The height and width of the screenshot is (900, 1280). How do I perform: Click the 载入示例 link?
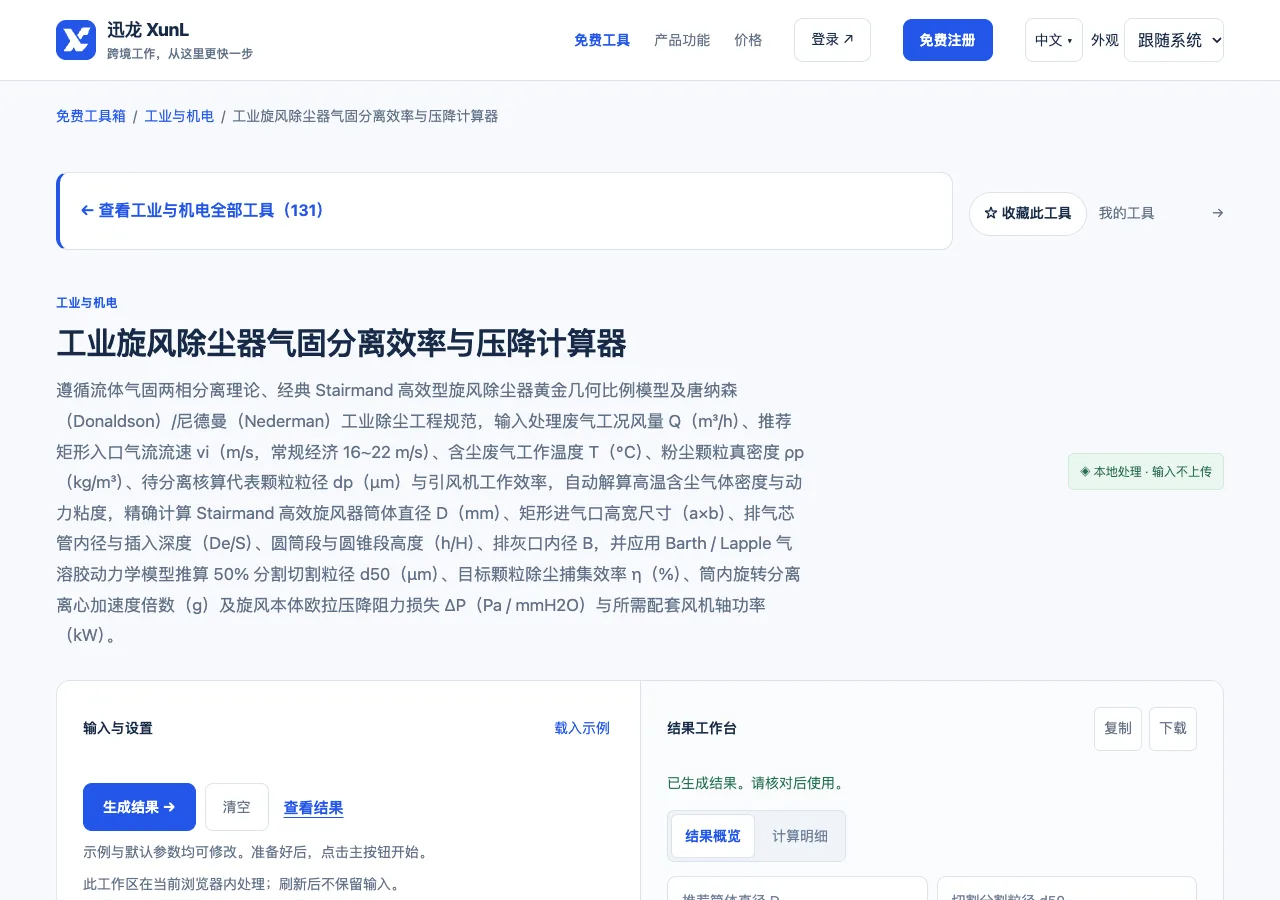pyautogui.click(x=582, y=728)
